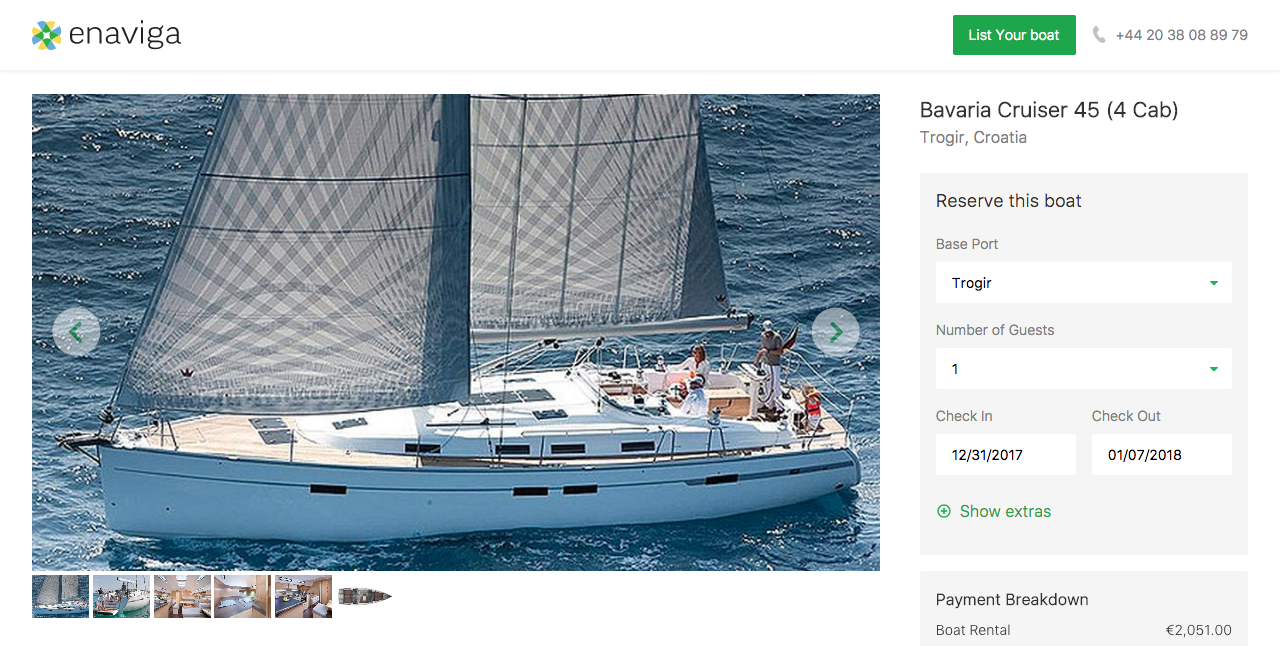
Task: Select the second boat thumbnail at dock
Action: 121,596
